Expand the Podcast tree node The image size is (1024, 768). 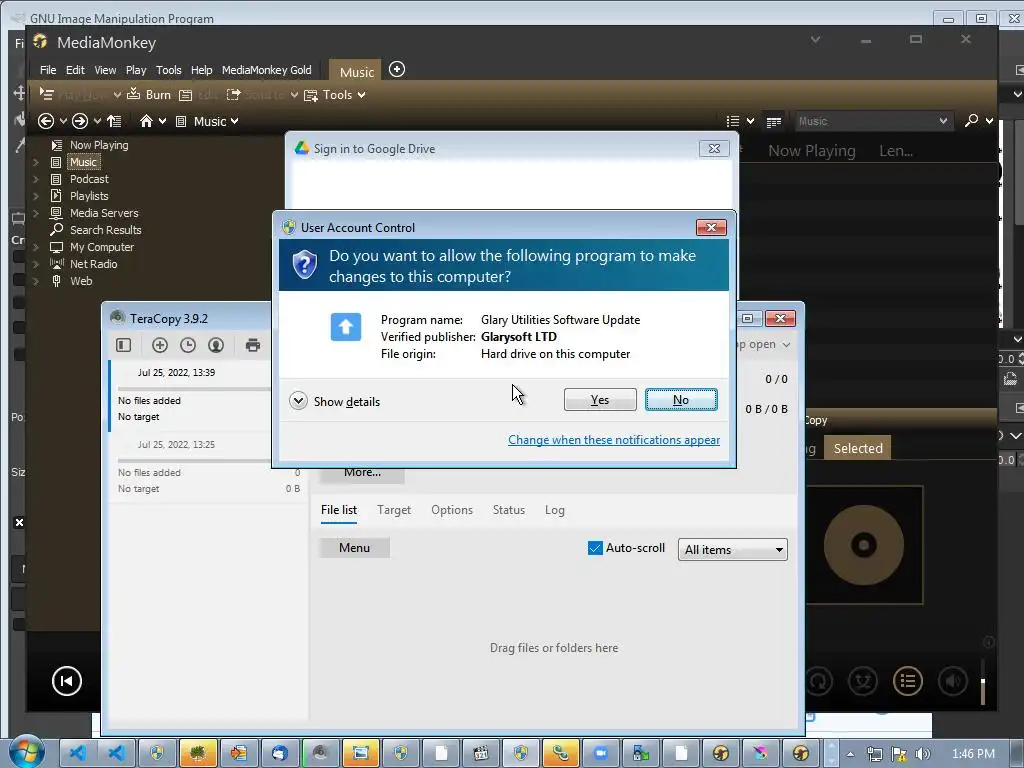tap(36, 180)
